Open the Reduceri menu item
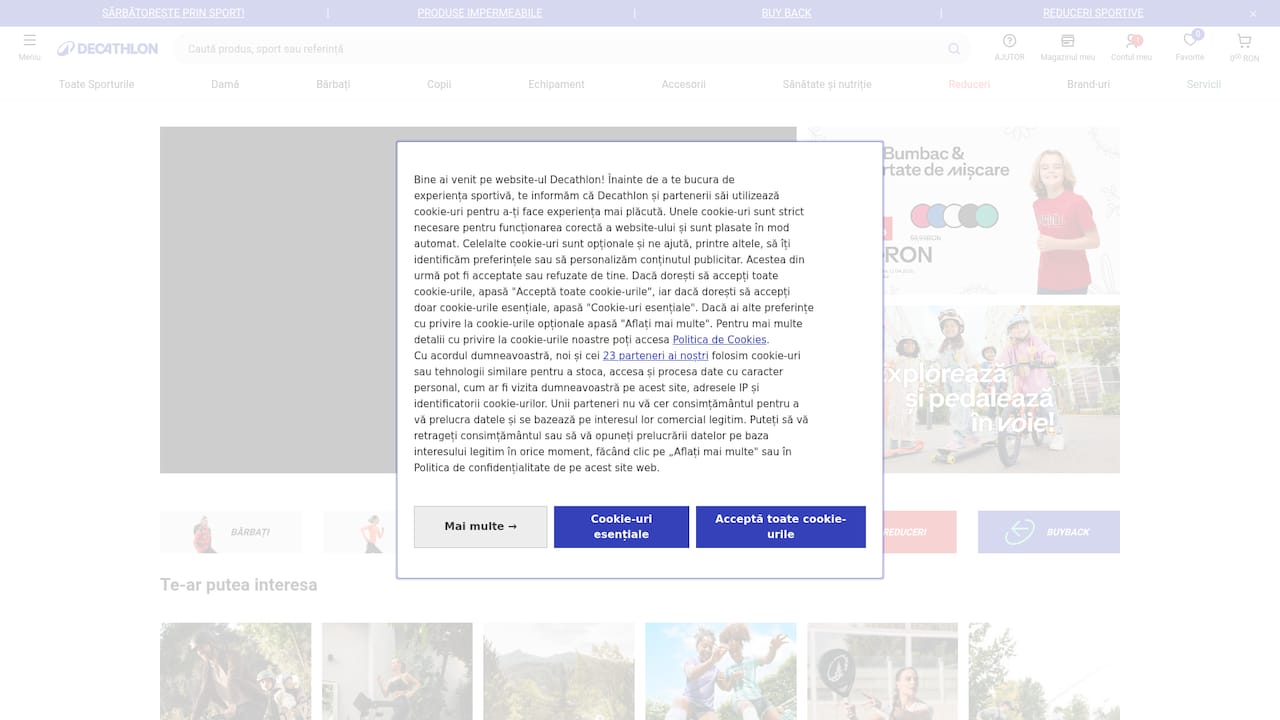 click(969, 84)
